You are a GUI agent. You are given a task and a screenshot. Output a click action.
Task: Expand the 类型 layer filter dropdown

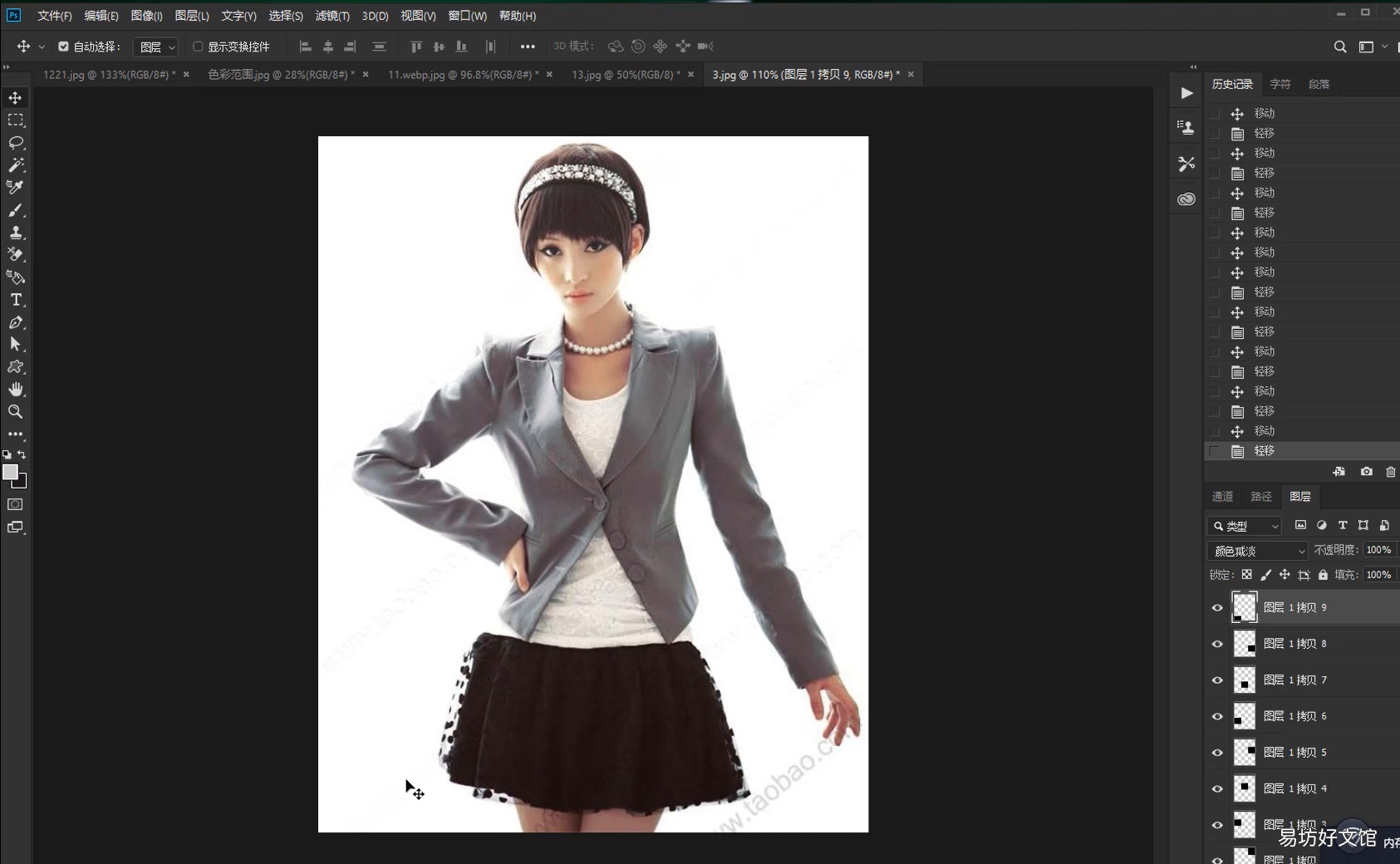pos(1245,526)
